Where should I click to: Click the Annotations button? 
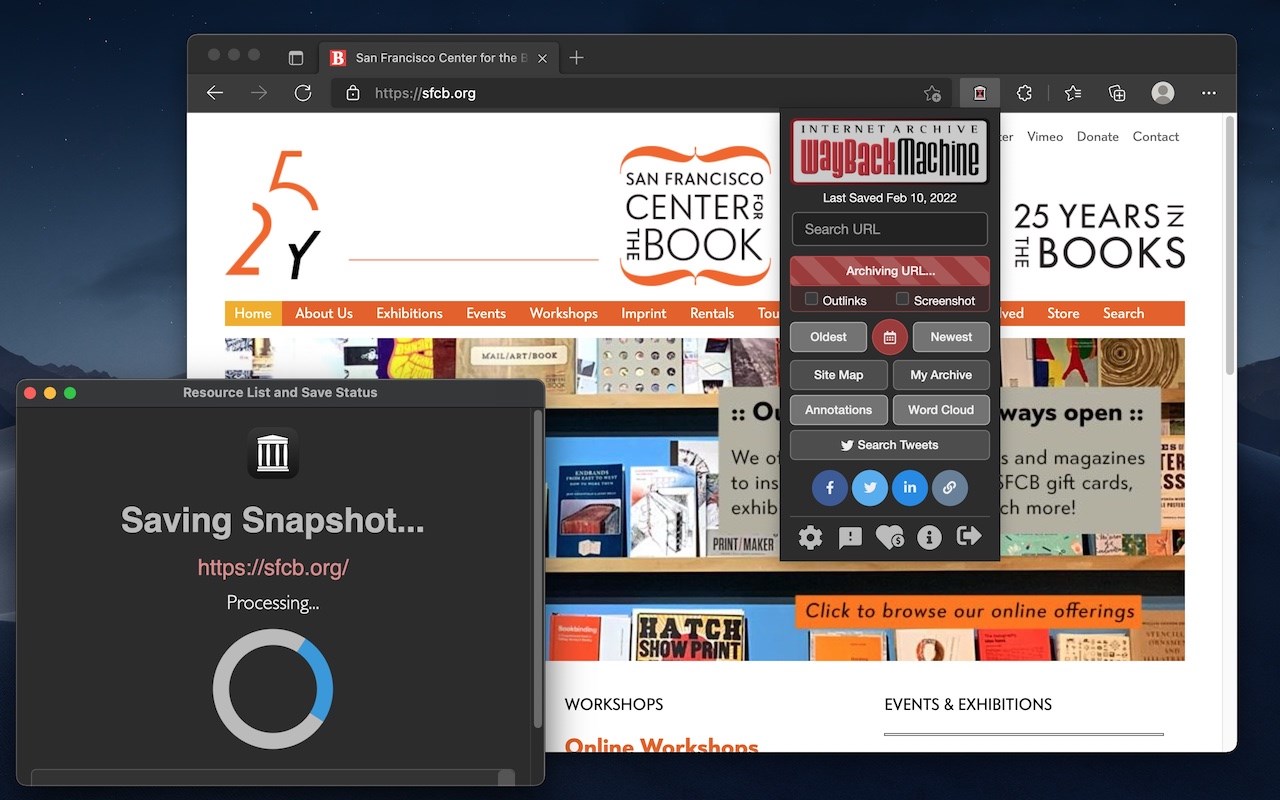coord(838,410)
